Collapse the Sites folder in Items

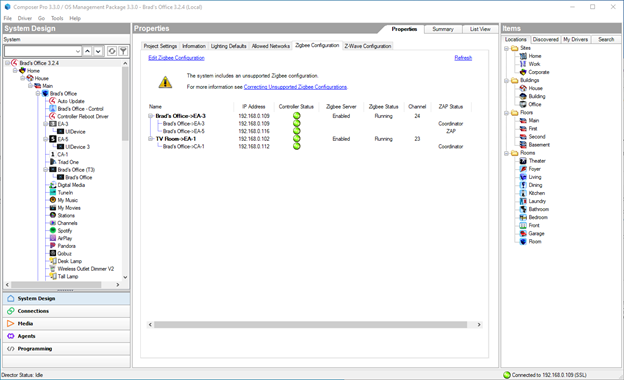pos(507,48)
